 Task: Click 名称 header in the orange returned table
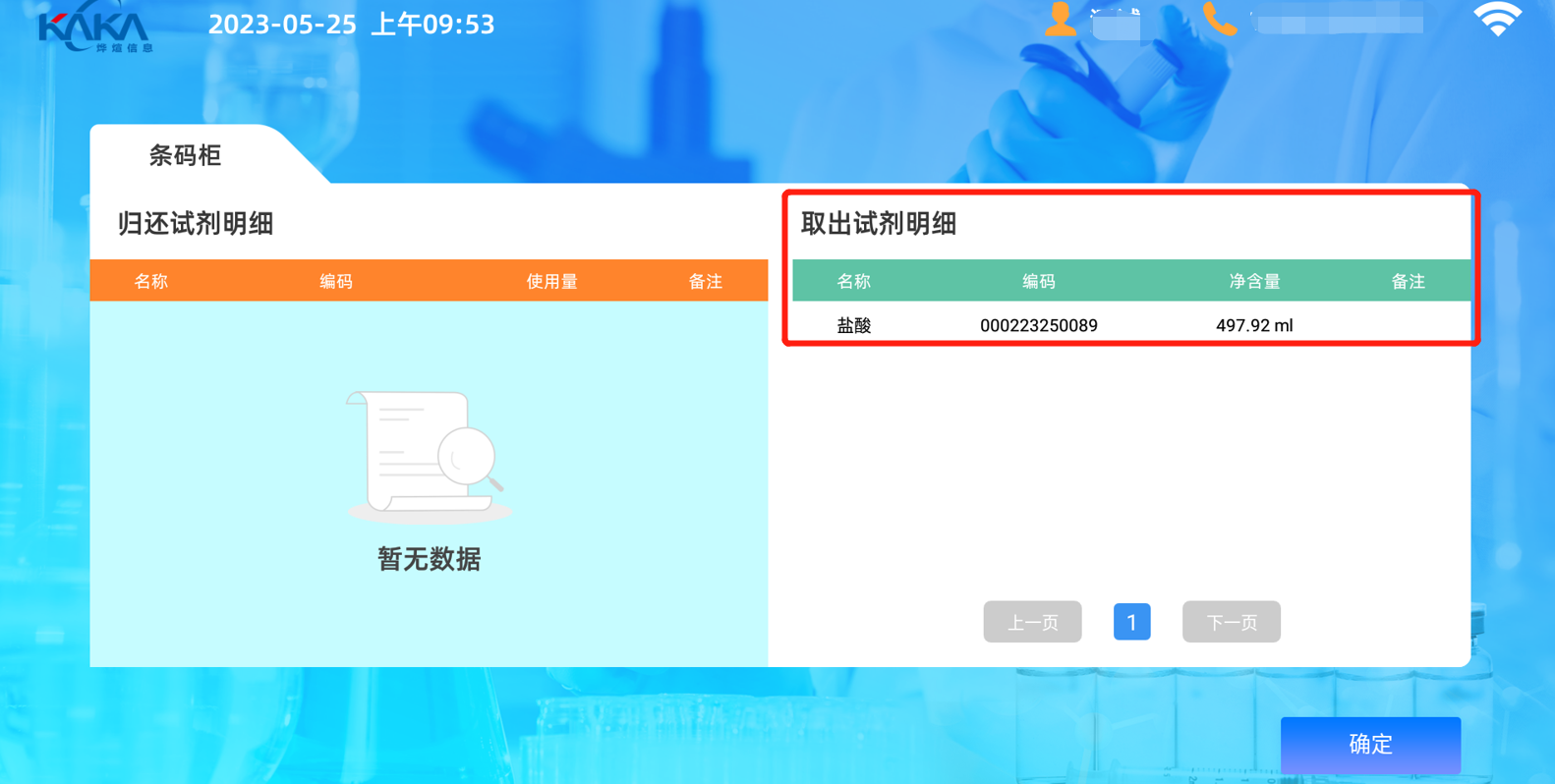[151, 282]
